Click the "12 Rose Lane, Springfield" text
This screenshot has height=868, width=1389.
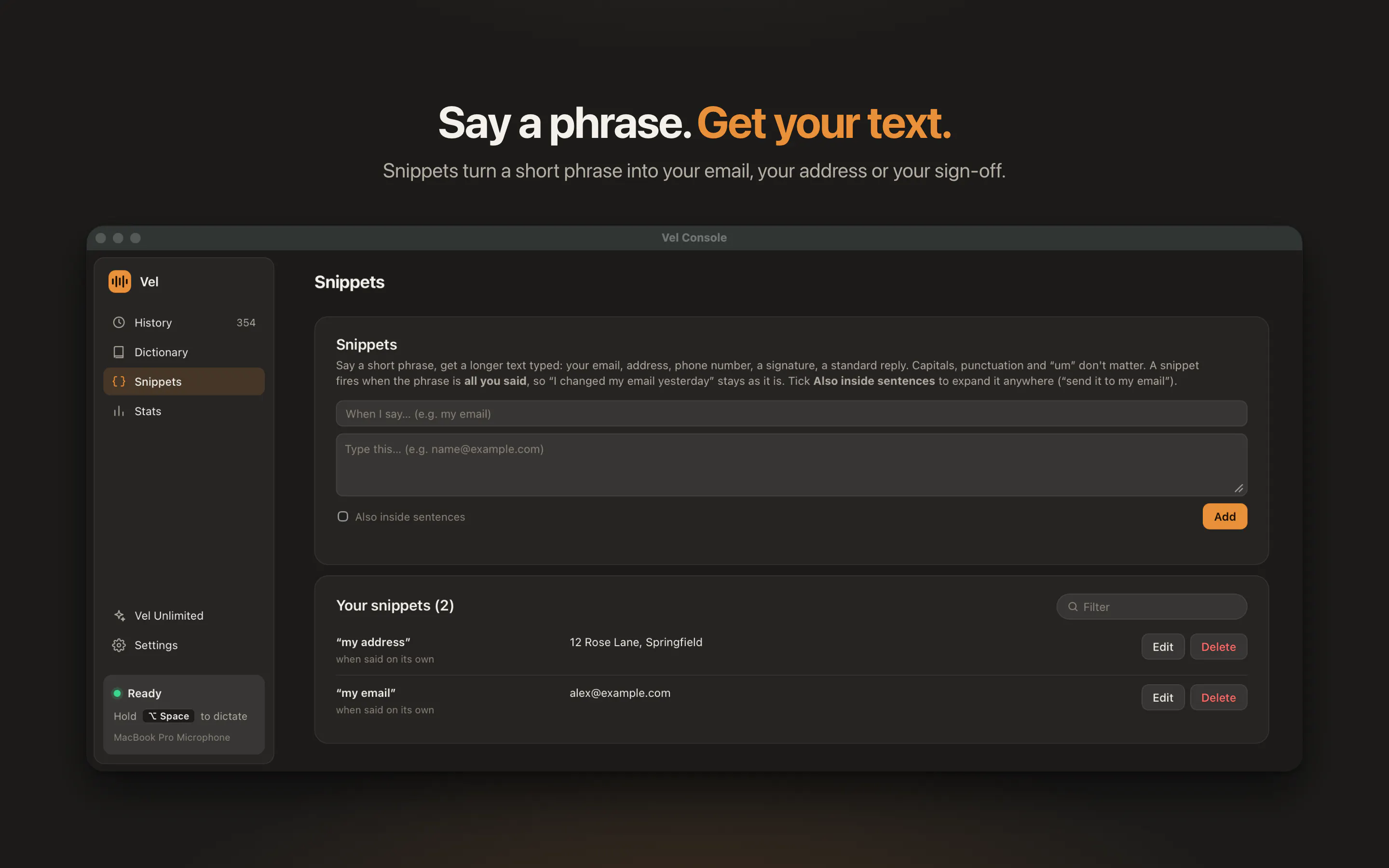pyautogui.click(x=635, y=642)
